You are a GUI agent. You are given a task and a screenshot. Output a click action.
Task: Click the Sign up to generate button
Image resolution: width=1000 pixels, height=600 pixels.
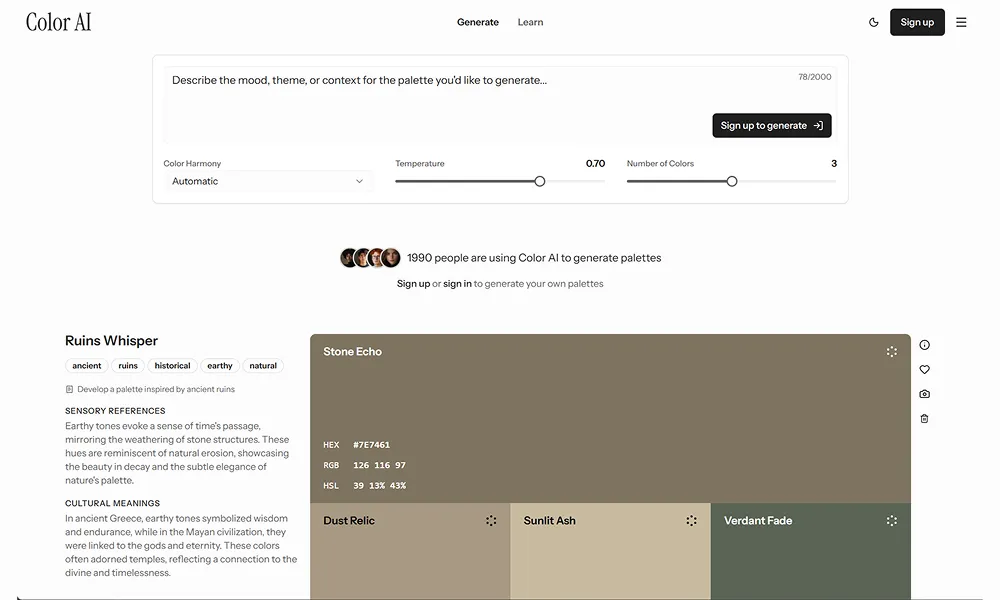click(771, 125)
